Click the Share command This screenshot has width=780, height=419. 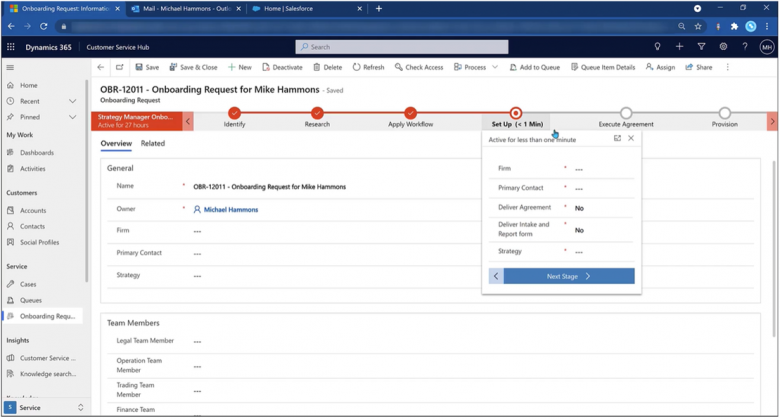[x=698, y=67]
